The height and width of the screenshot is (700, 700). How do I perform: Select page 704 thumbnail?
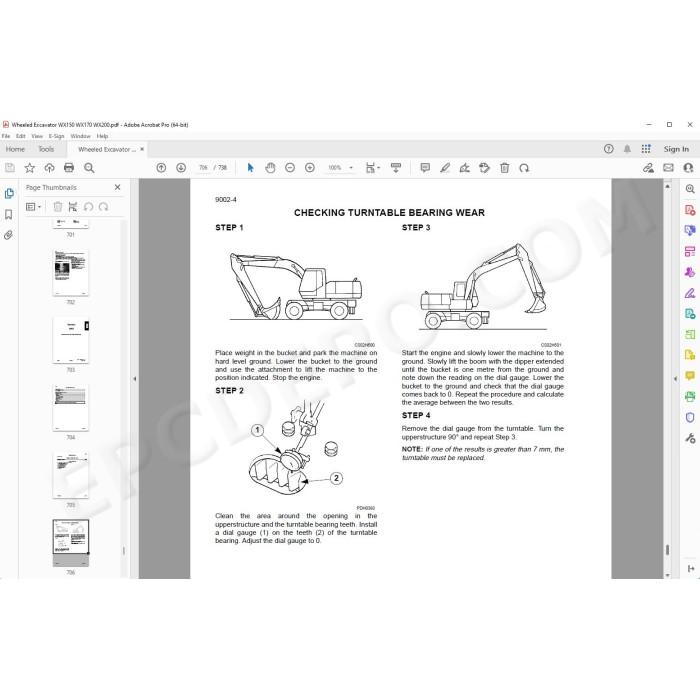tap(71, 408)
